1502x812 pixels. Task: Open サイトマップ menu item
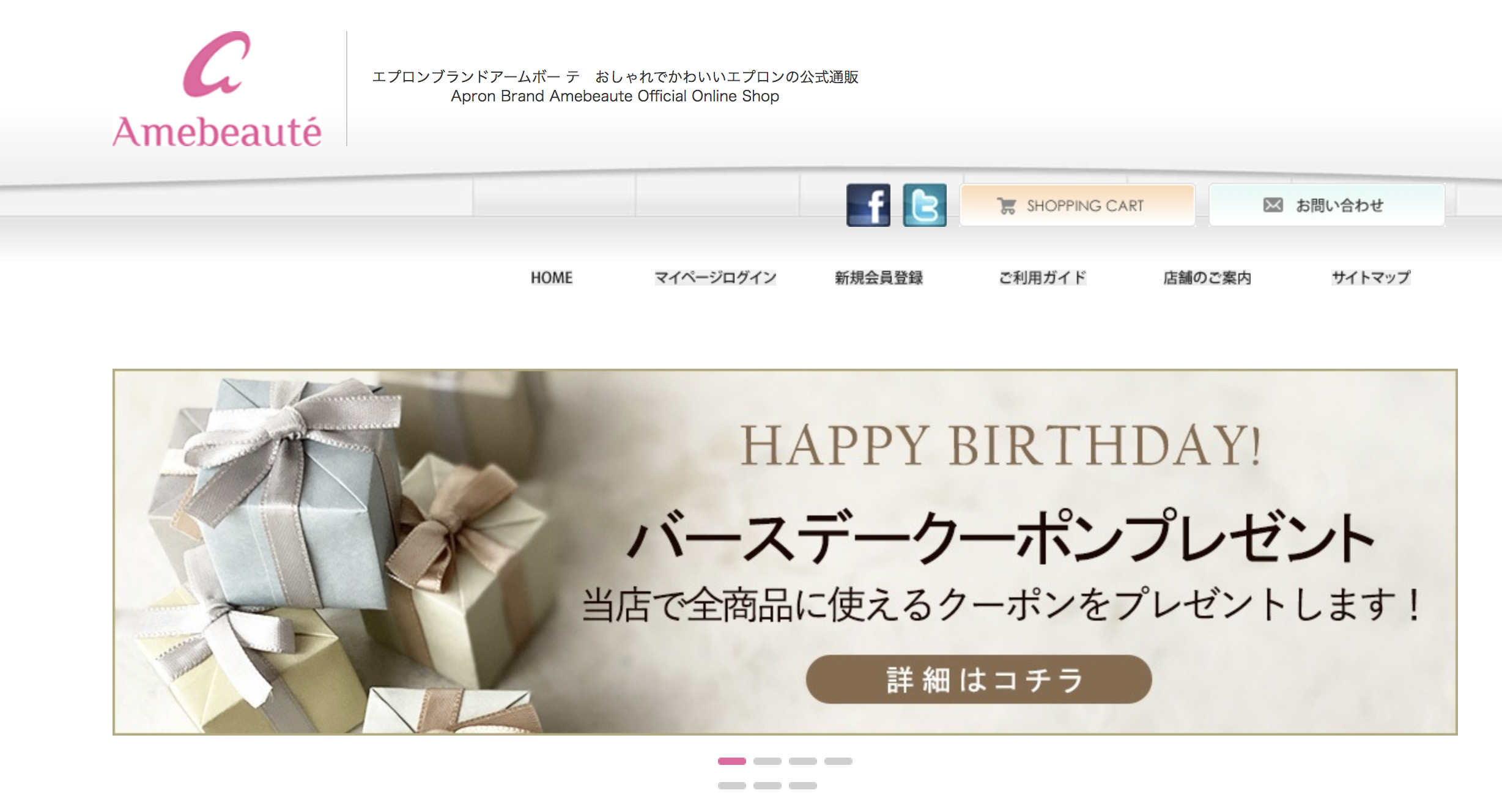coord(1371,278)
